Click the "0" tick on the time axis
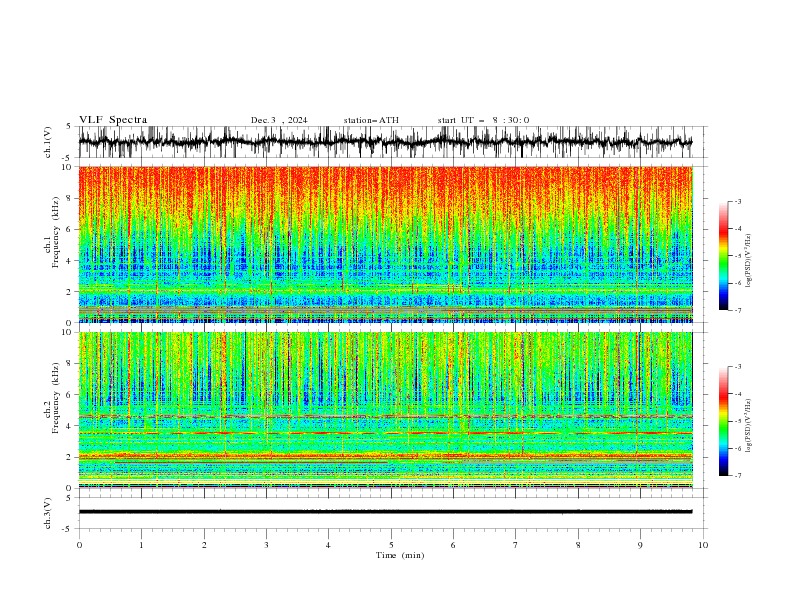 [x=79, y=545]
